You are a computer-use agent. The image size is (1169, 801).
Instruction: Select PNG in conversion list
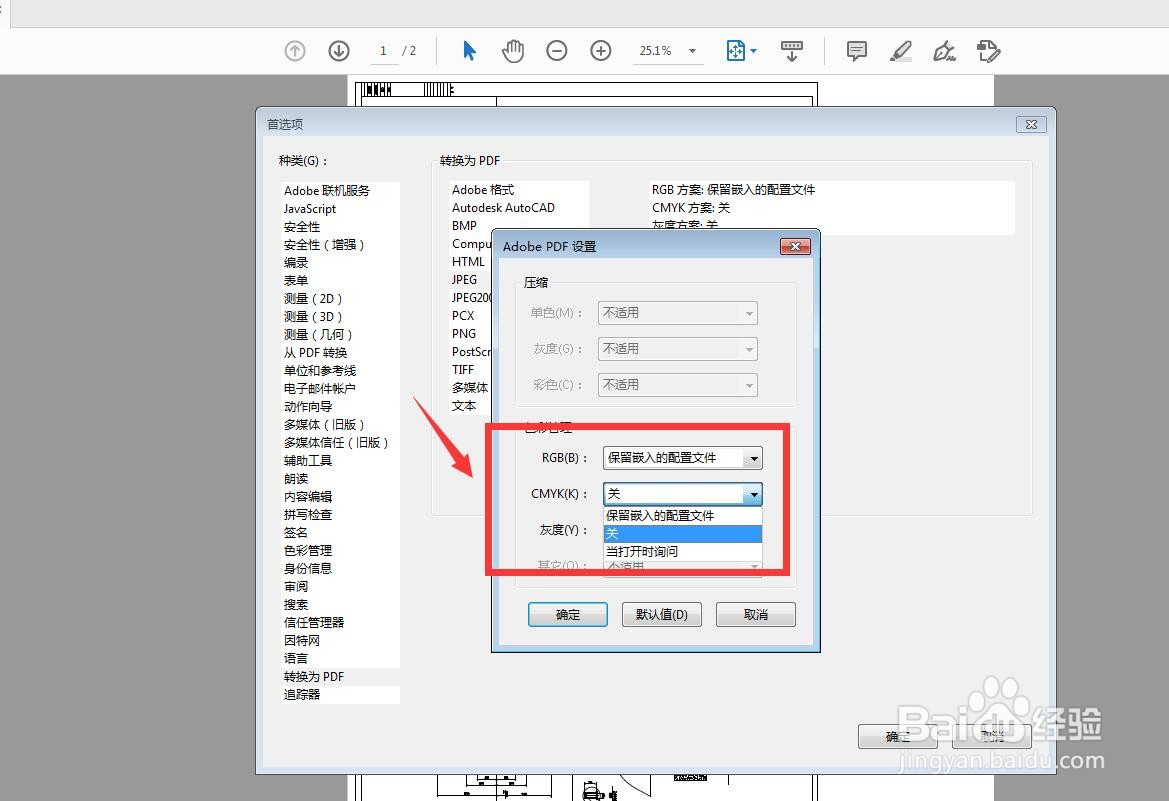click(464, 333)
